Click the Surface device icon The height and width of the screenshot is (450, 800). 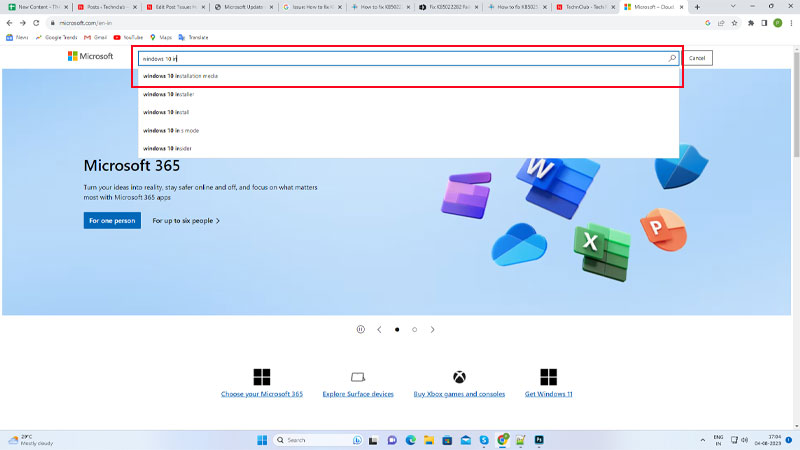[358, 377]
